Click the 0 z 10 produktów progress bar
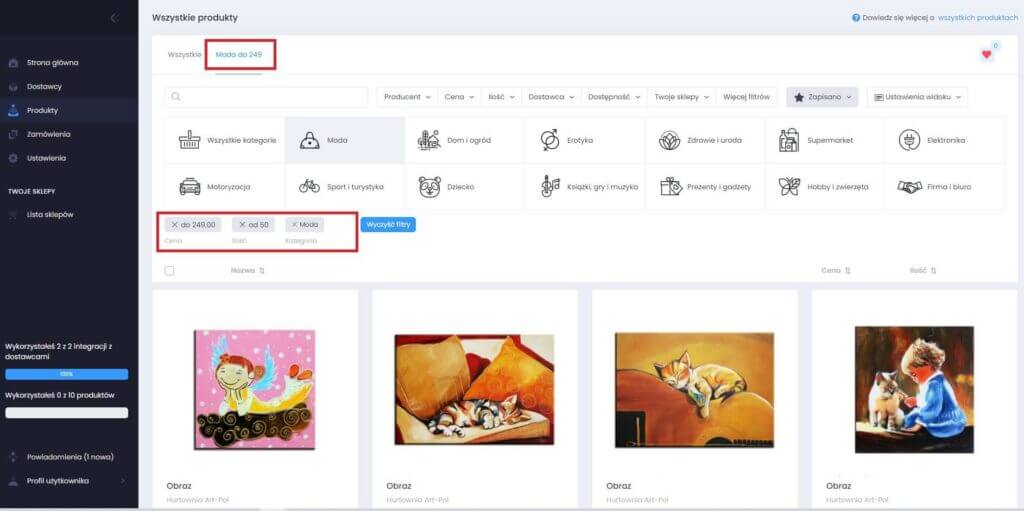 pyautogui.click(x=67, y=413)
